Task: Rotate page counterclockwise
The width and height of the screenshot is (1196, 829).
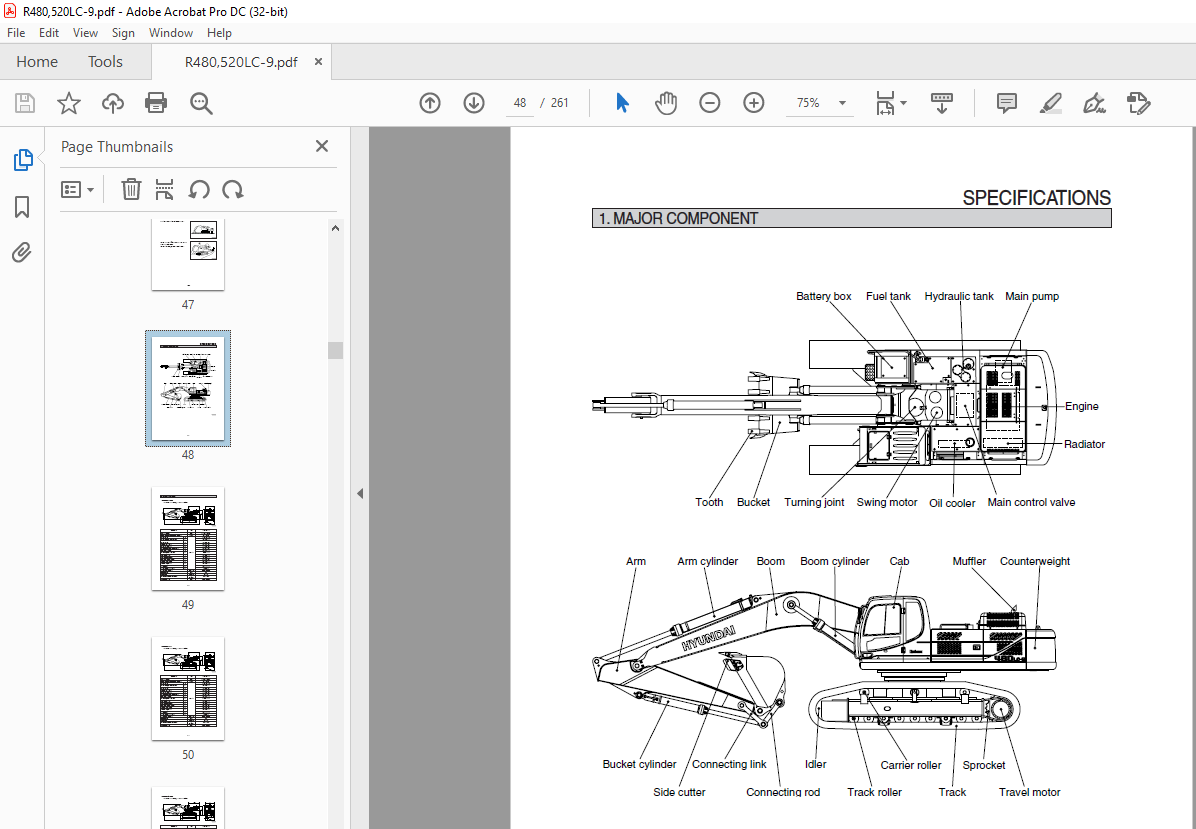Action: [199, 189]
